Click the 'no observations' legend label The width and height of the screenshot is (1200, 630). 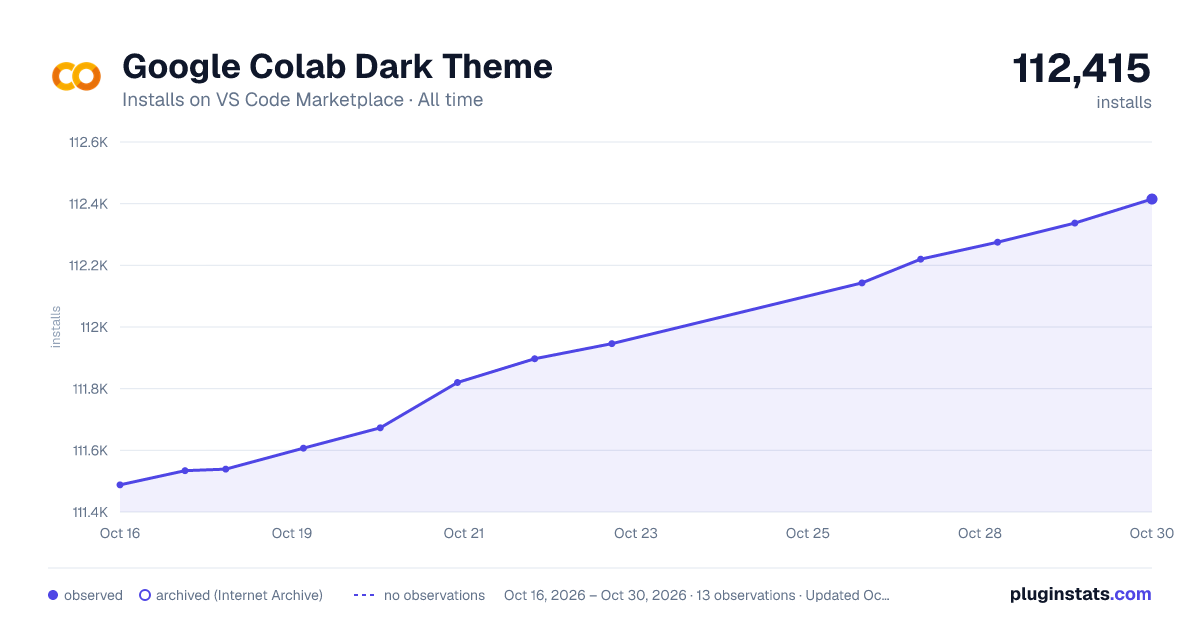point(434,595)
